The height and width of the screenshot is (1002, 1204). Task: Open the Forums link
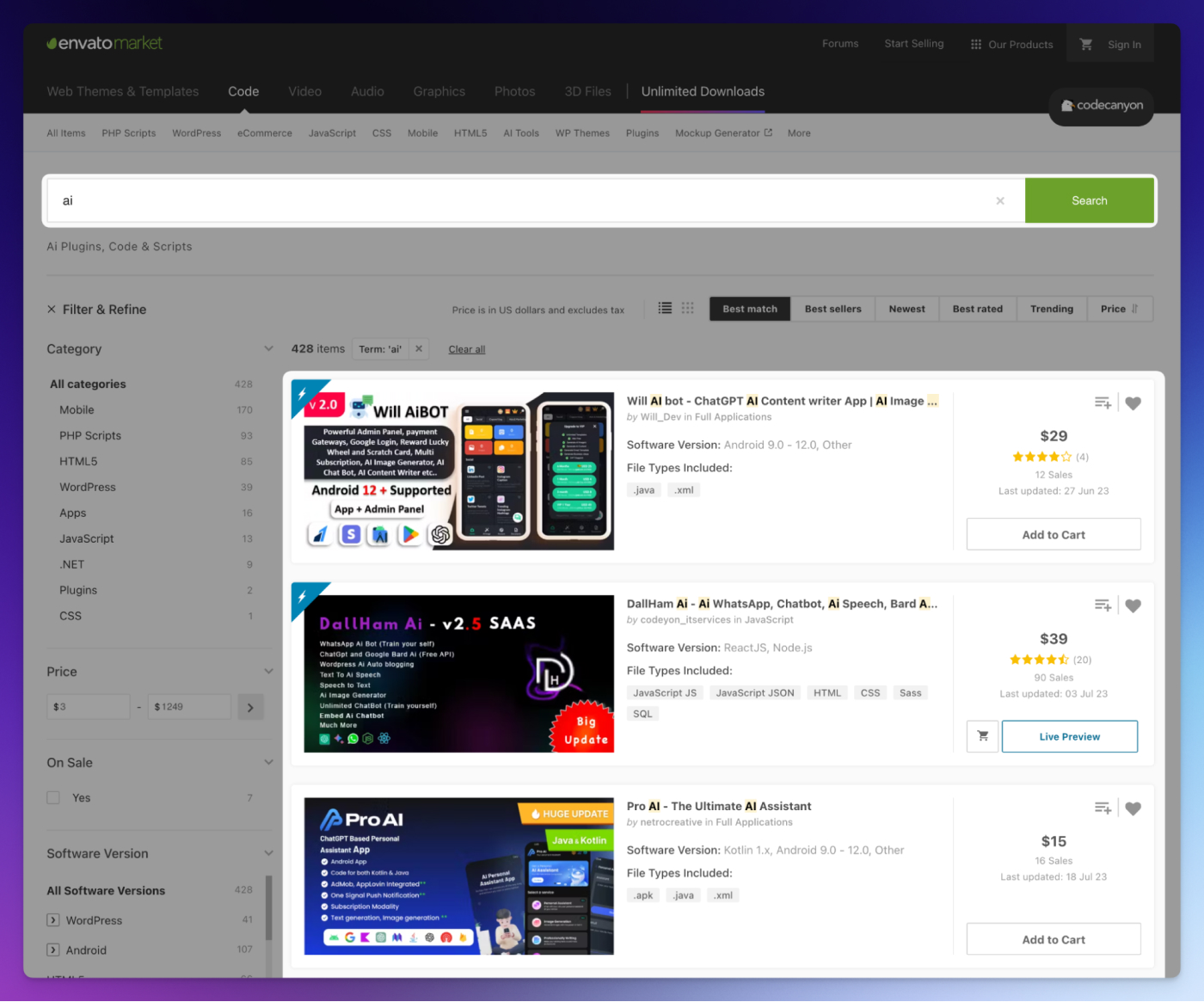[x=840, y=44]
